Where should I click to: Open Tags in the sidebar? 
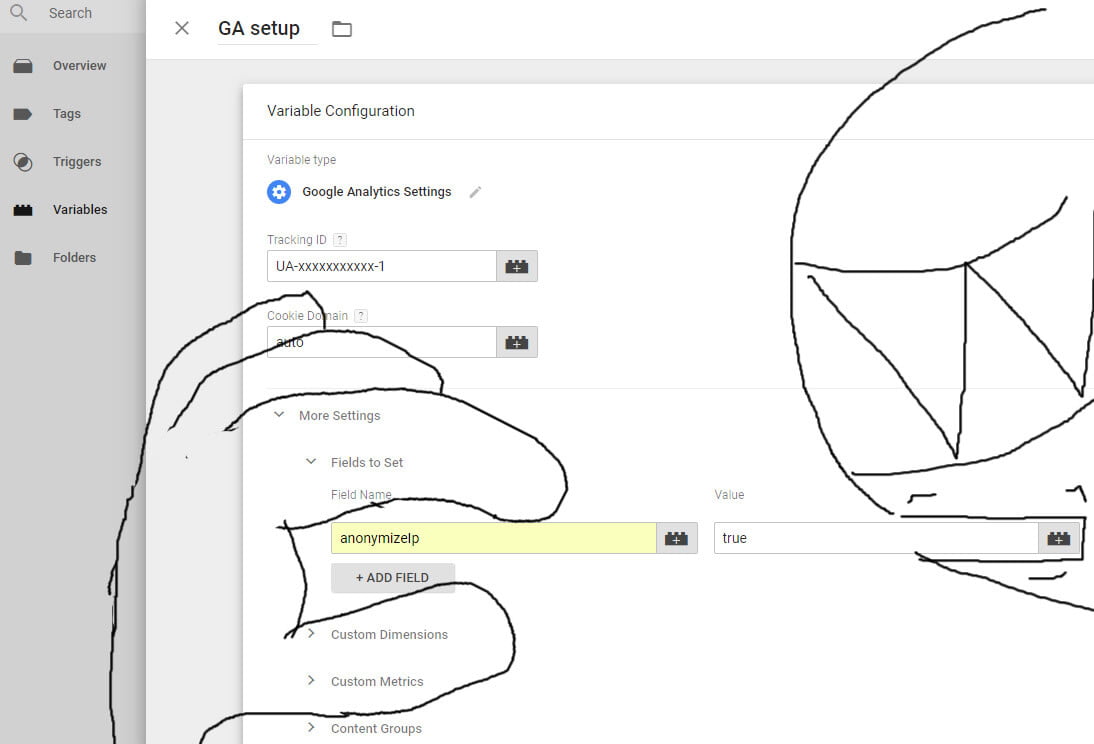click(66, 114)
